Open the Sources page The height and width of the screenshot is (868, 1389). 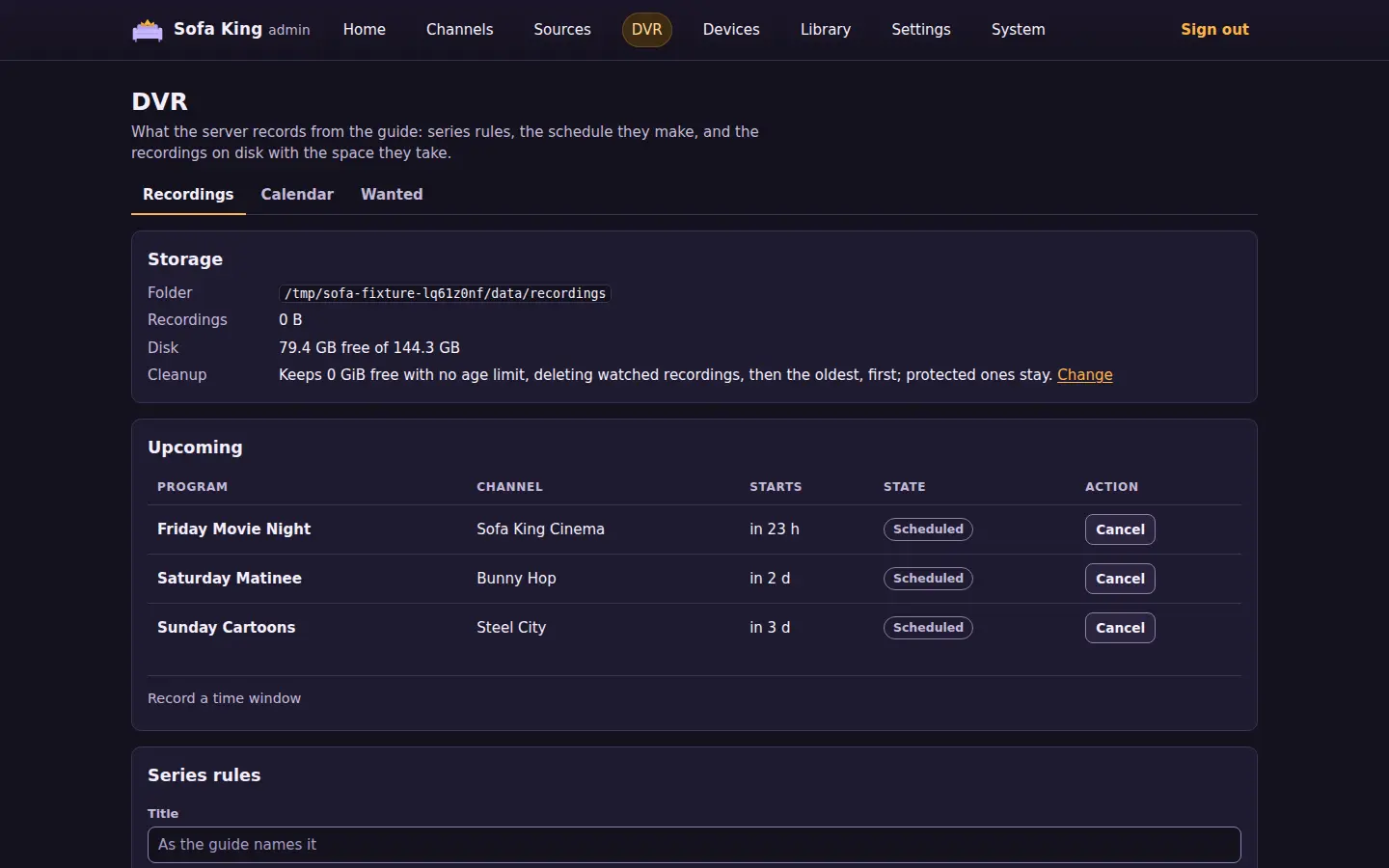point(562,30)
